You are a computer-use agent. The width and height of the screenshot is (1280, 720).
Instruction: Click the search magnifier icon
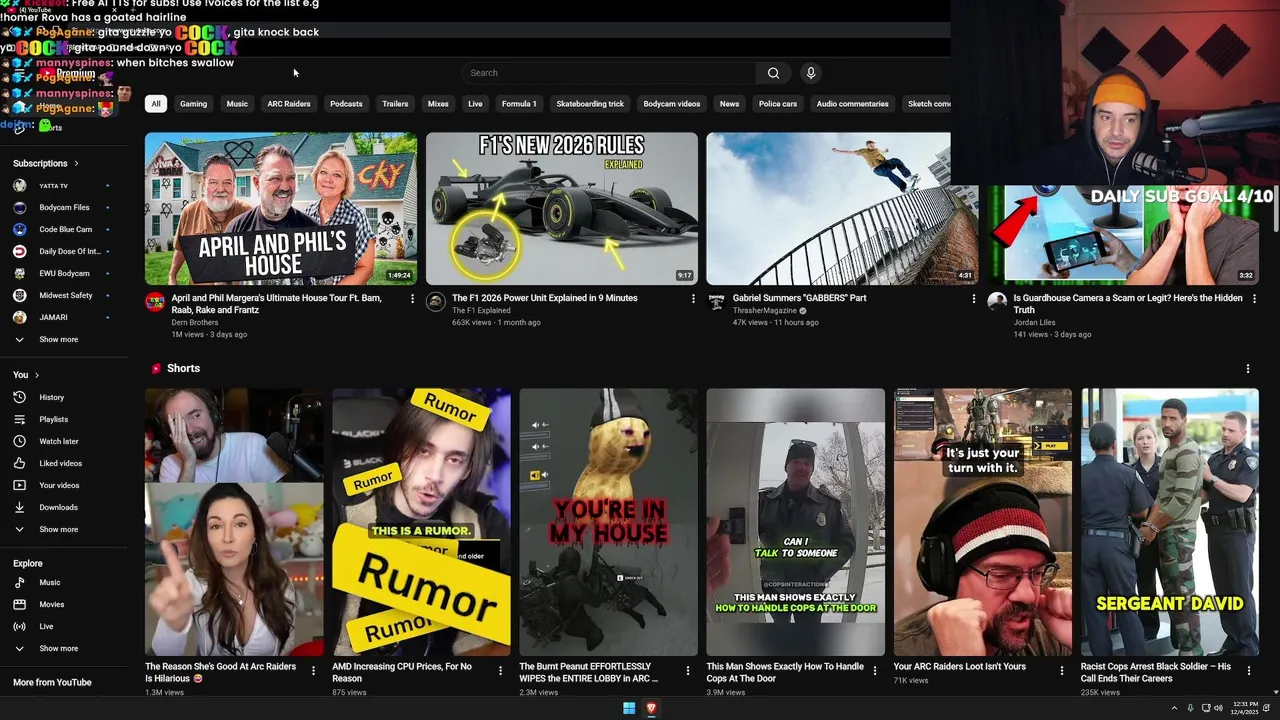773,73
